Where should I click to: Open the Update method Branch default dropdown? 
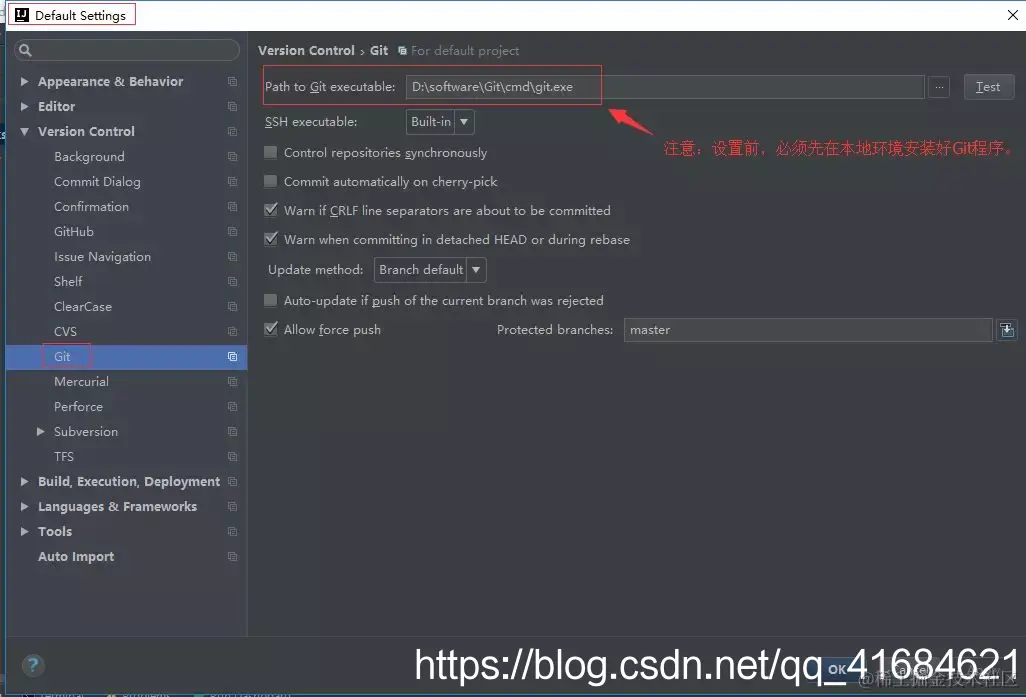[x=430, y=270]
